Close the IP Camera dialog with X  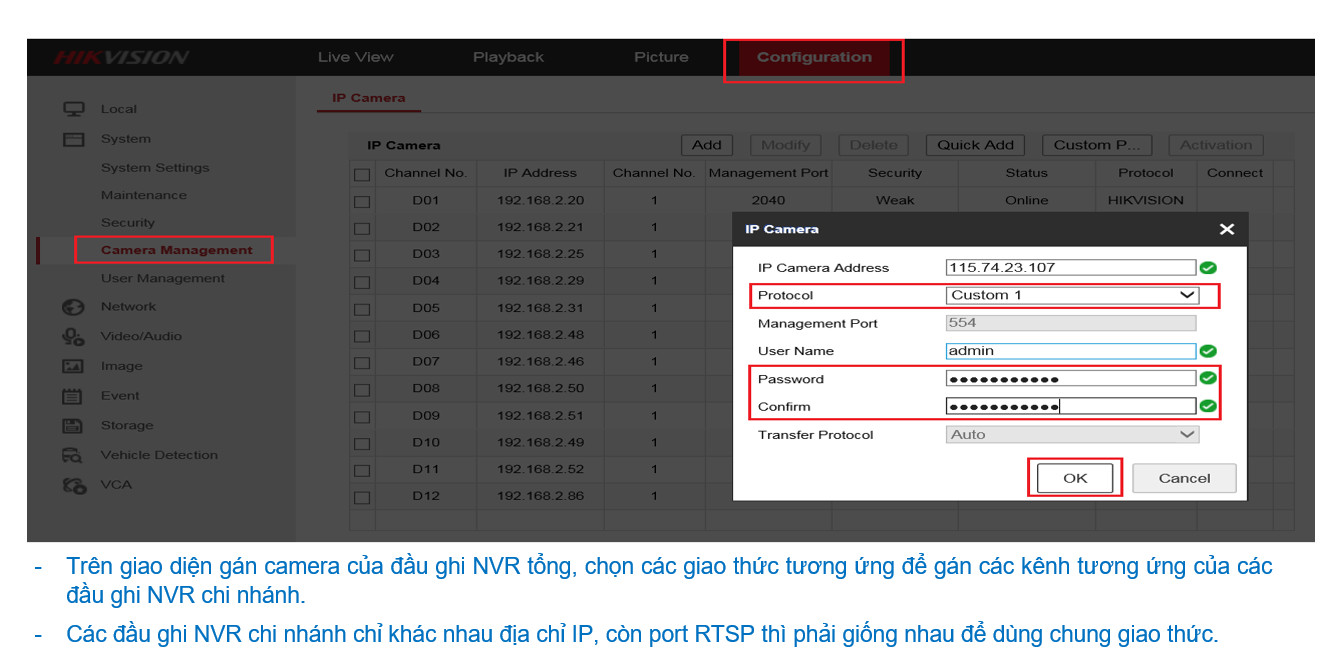pos(1227,230)
